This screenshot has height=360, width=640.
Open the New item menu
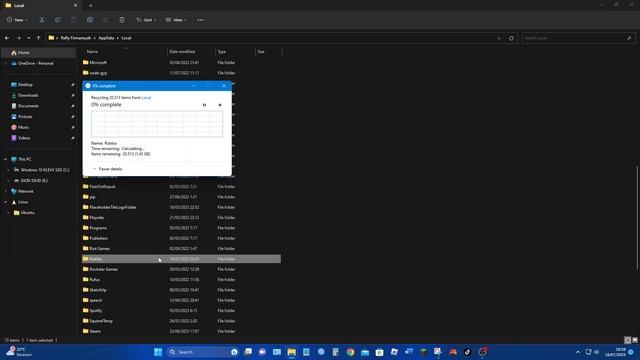[17, 20]
